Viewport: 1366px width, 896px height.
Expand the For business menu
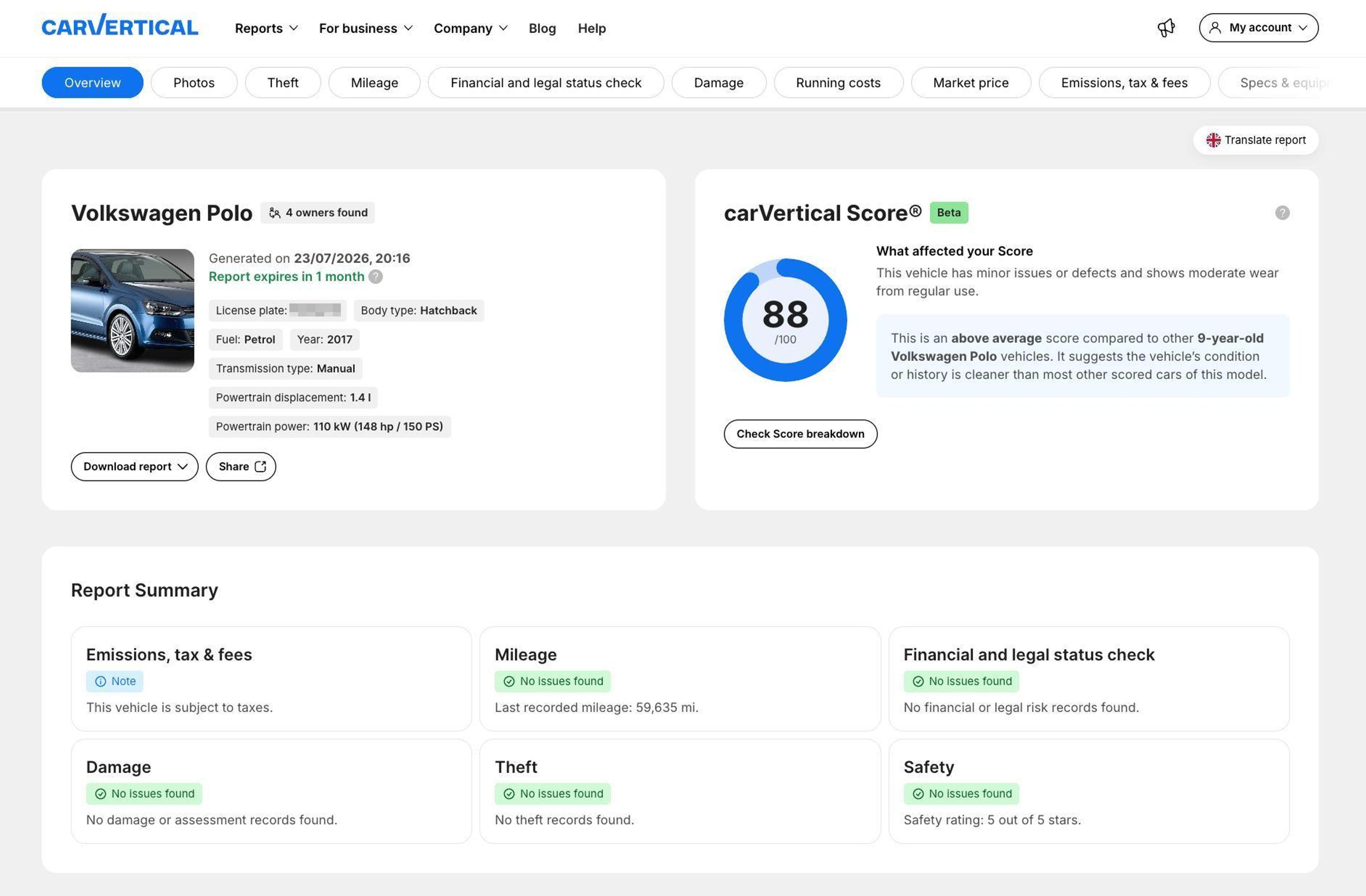(366, 28)
